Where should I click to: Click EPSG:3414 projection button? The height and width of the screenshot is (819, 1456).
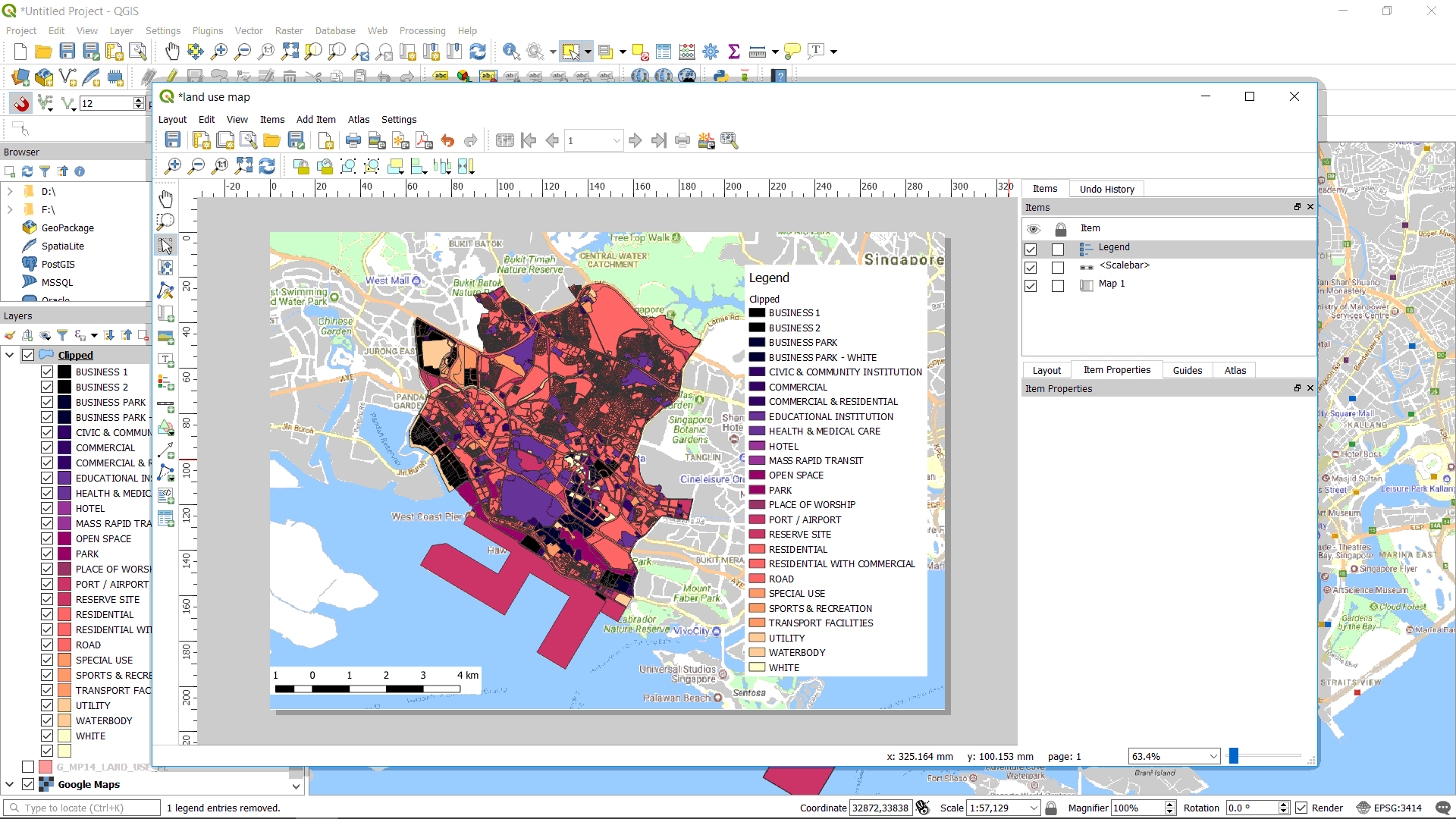[1389, 808]
